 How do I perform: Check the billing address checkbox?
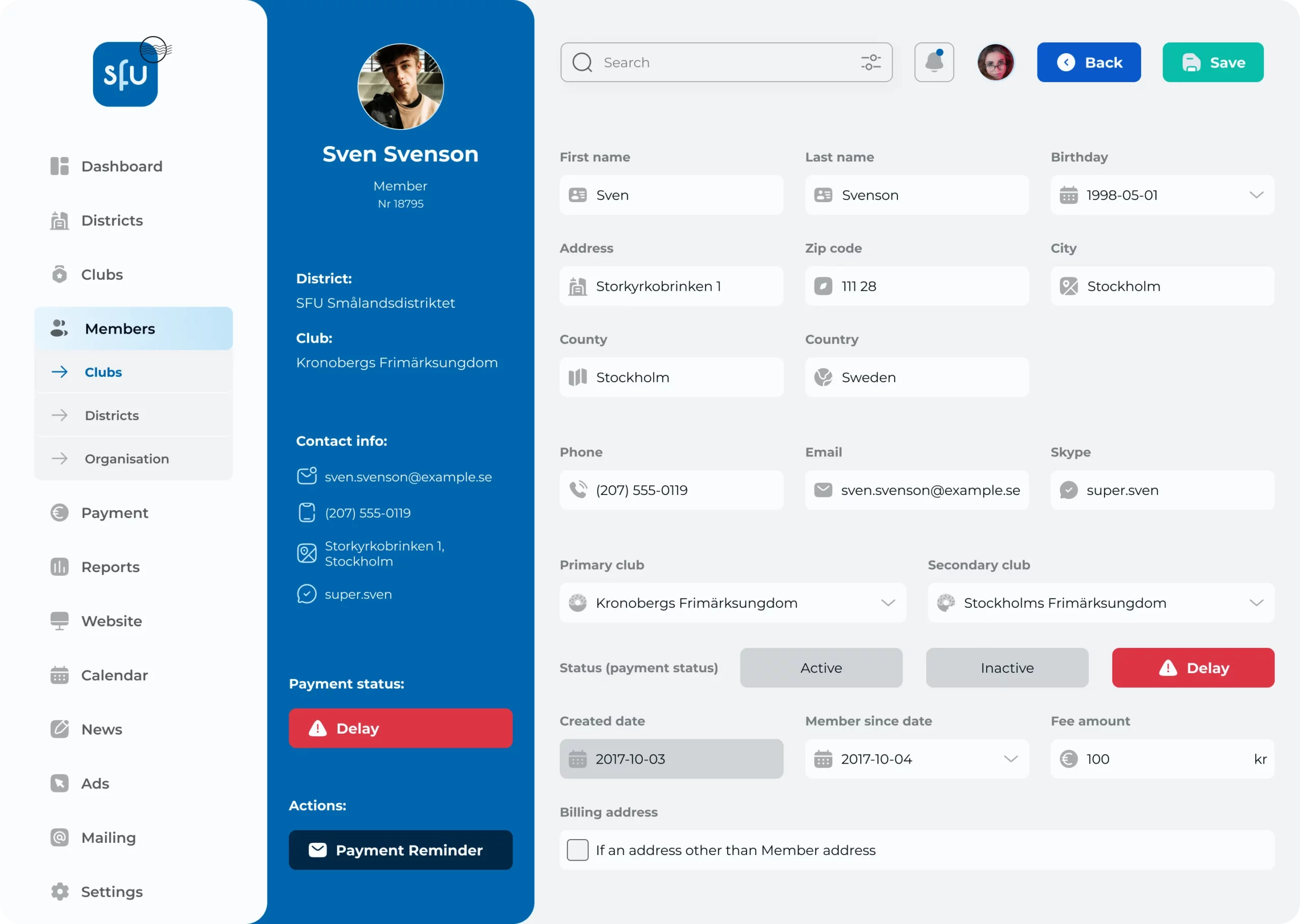[x=577, y=850]
